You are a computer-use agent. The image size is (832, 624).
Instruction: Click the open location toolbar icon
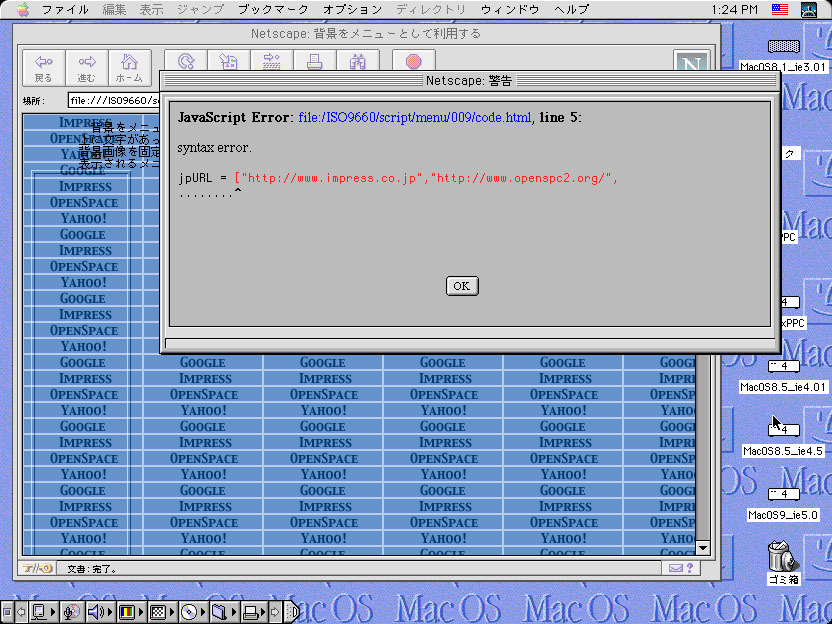[x=272, y=61]
